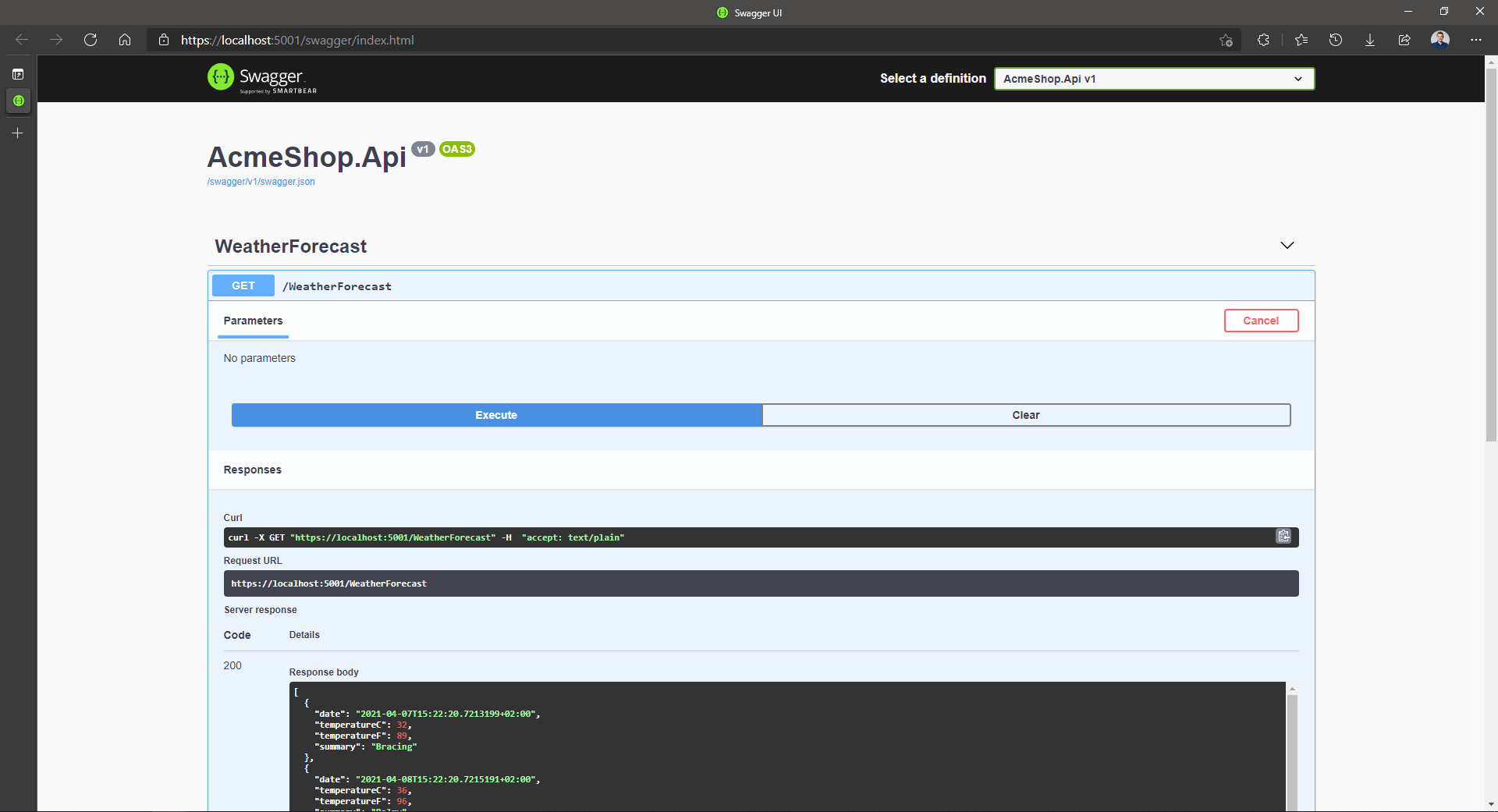The height and width of the screenshot is (812, 1498).
Task: Click the browser forward arrow
Action: pyautogui.click(x=56, y=40)
